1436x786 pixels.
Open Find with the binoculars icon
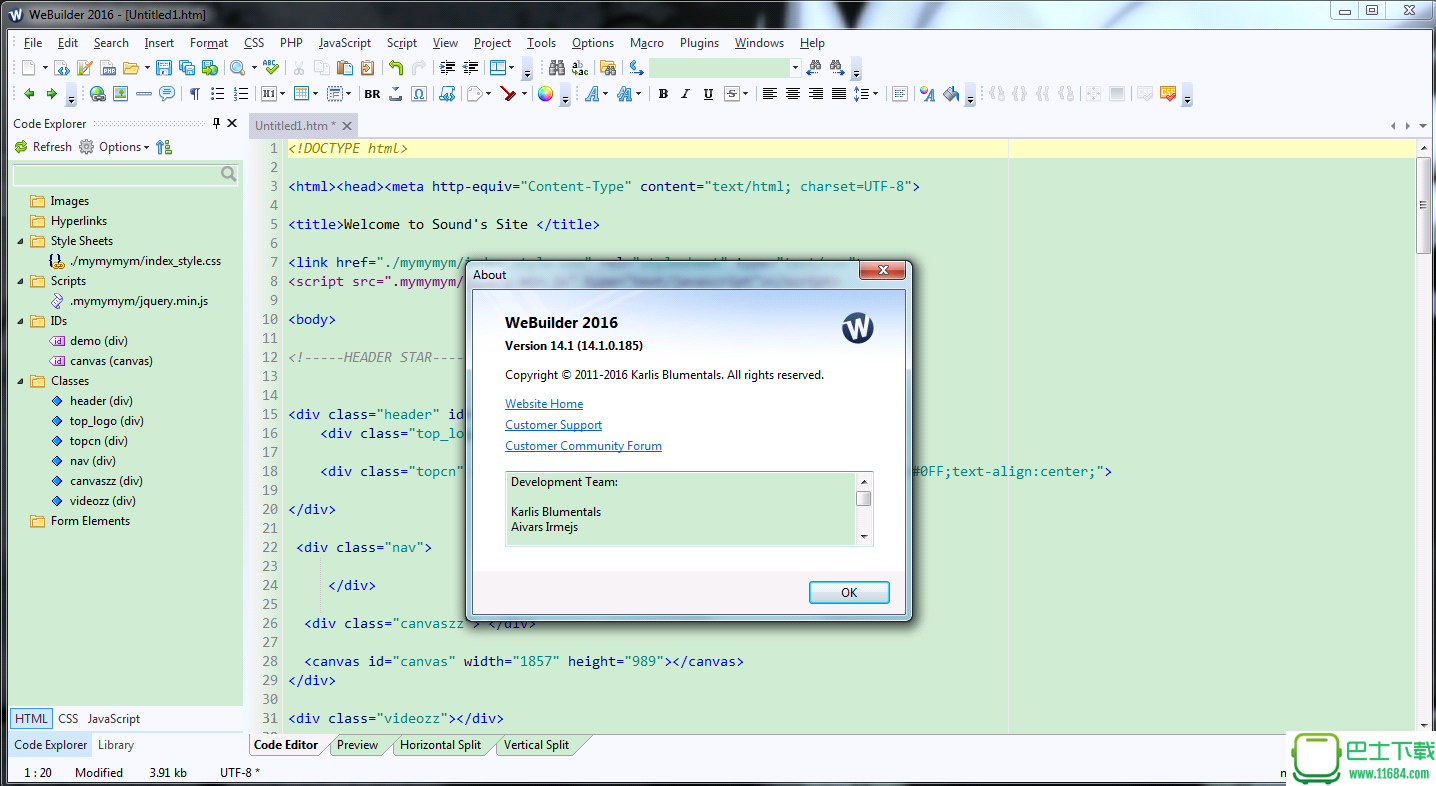click(557, 68)
